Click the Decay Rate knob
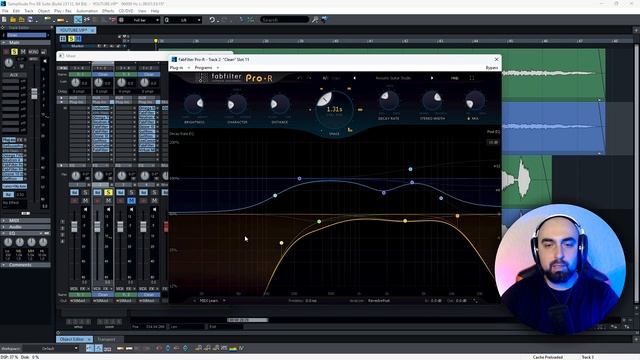The image size is (640, 360). click(389, 100)
